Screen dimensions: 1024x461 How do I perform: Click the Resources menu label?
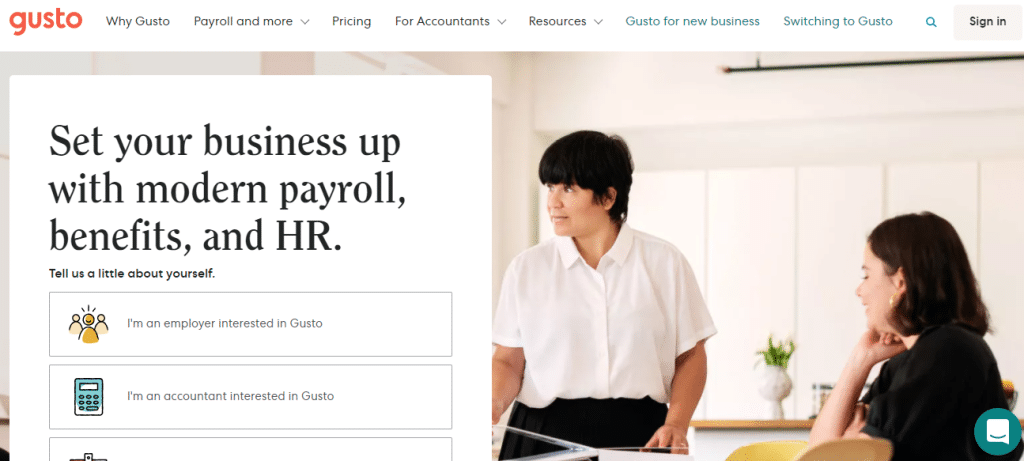coord(557,22)
